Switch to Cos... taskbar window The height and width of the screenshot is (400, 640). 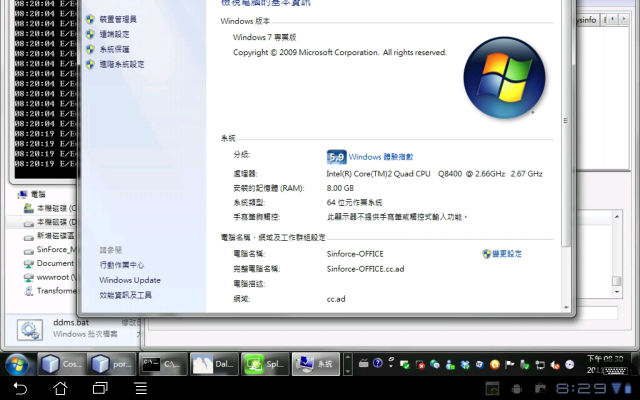[62, 364]
